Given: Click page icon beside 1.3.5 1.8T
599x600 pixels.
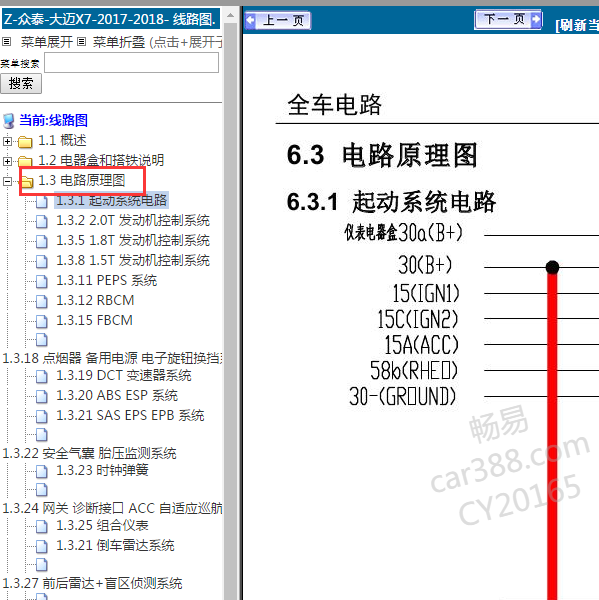Looking at the screenshot, I should click(42, 241).
